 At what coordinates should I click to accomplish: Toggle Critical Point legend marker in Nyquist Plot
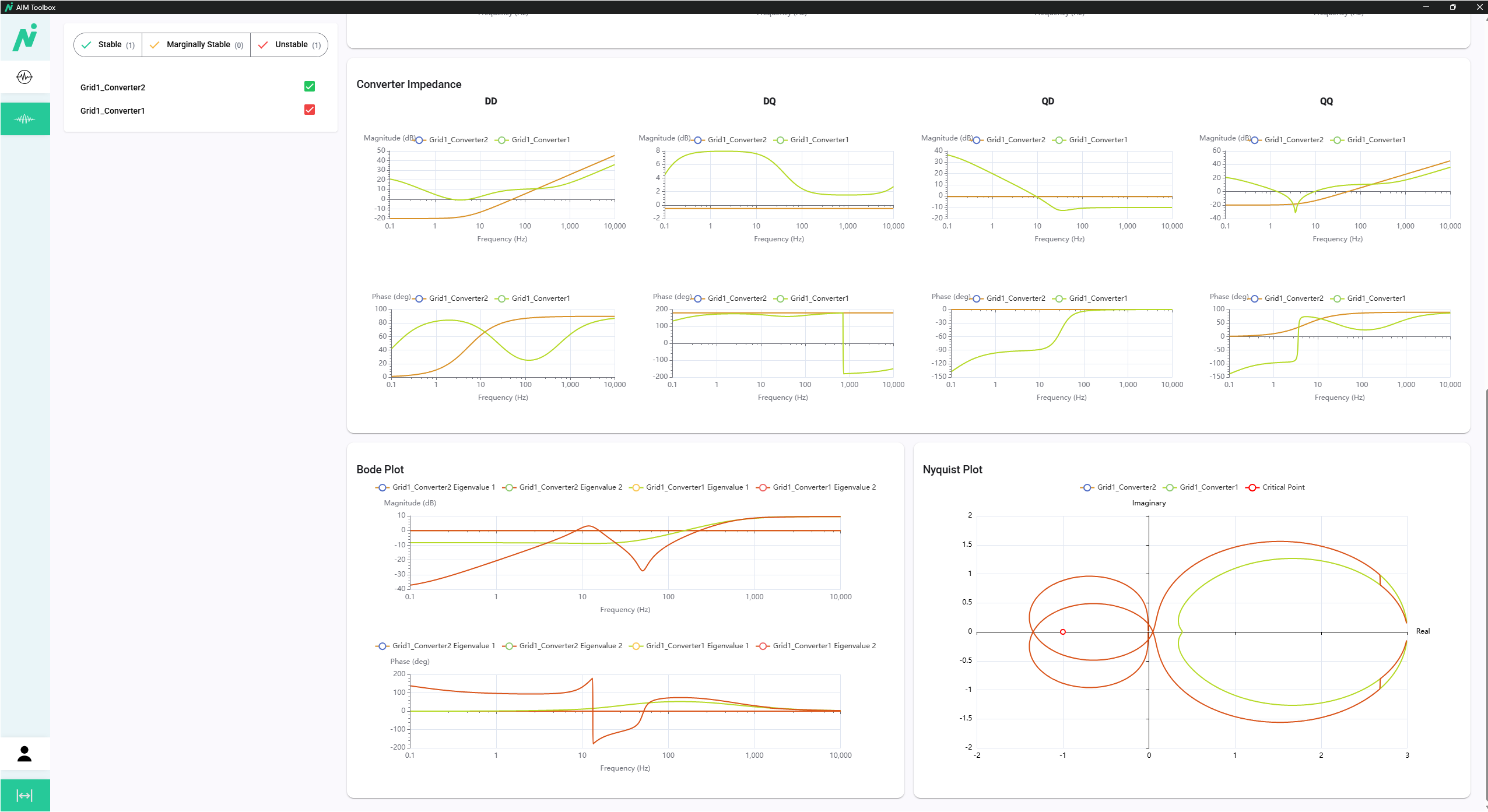tap(1252, 487)
